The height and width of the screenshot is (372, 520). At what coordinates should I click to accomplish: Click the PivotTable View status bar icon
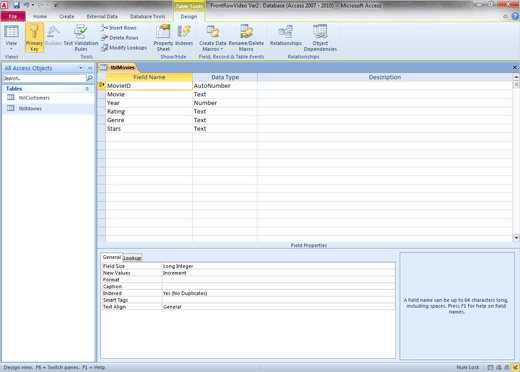click(x=498, y=367)
